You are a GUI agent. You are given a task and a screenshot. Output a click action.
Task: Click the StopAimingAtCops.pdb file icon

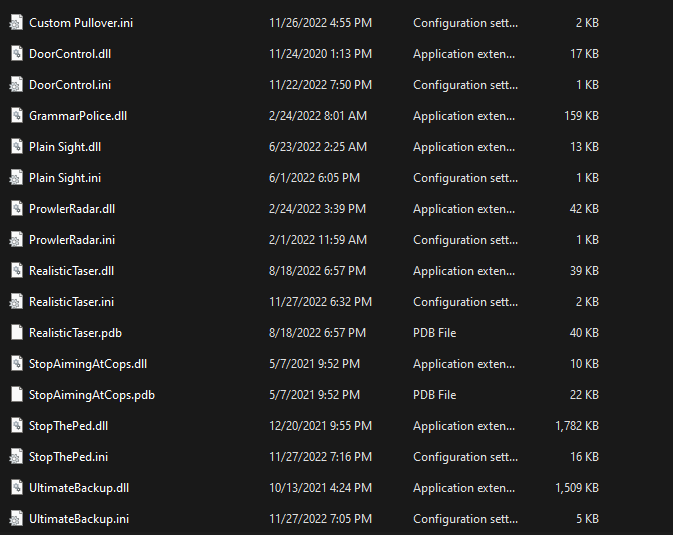(x=16, y=394)
